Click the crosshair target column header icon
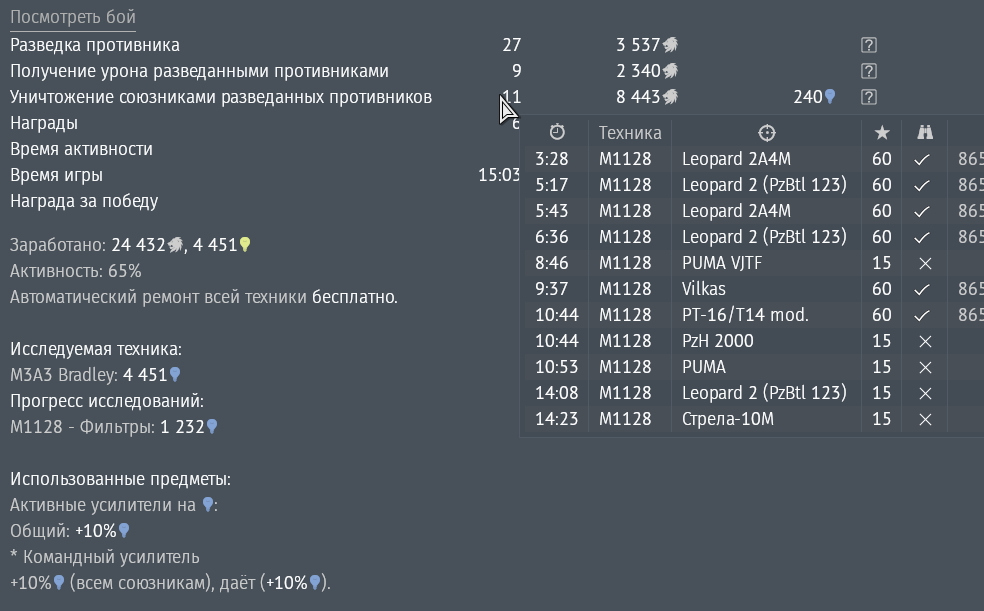Screen dimensions: 984x611 (767, 133)
